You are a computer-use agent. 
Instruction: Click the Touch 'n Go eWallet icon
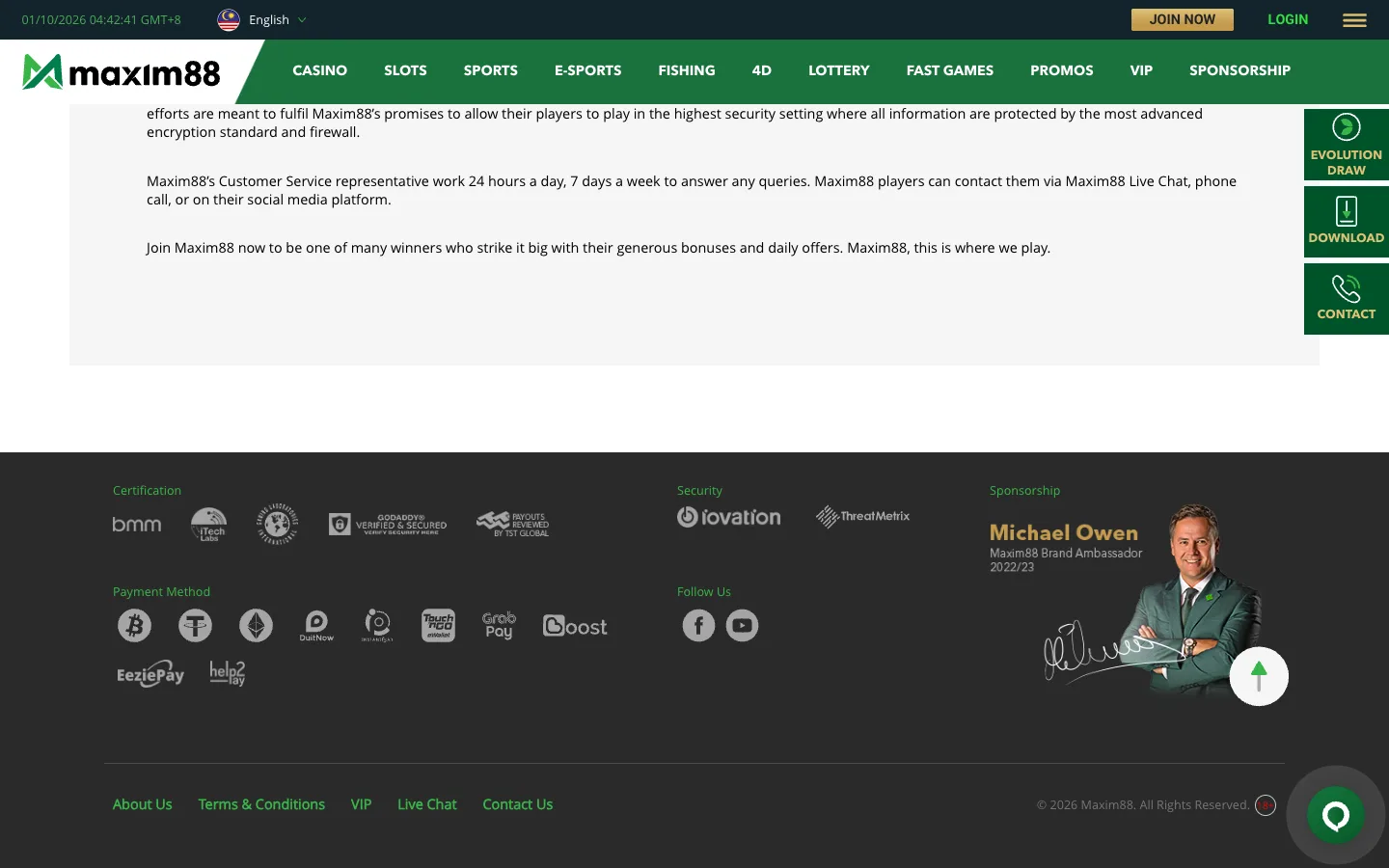[438, 626]
